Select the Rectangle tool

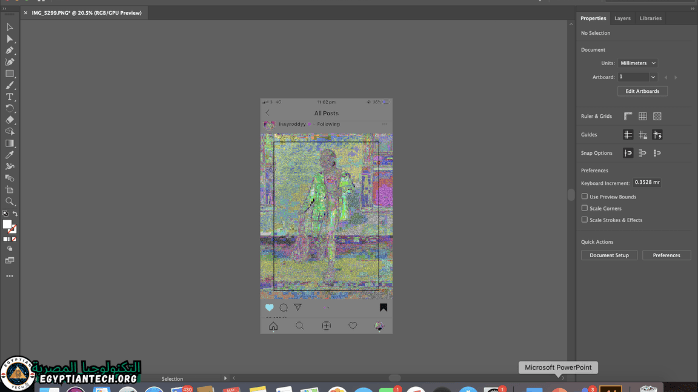pos(9,74)
